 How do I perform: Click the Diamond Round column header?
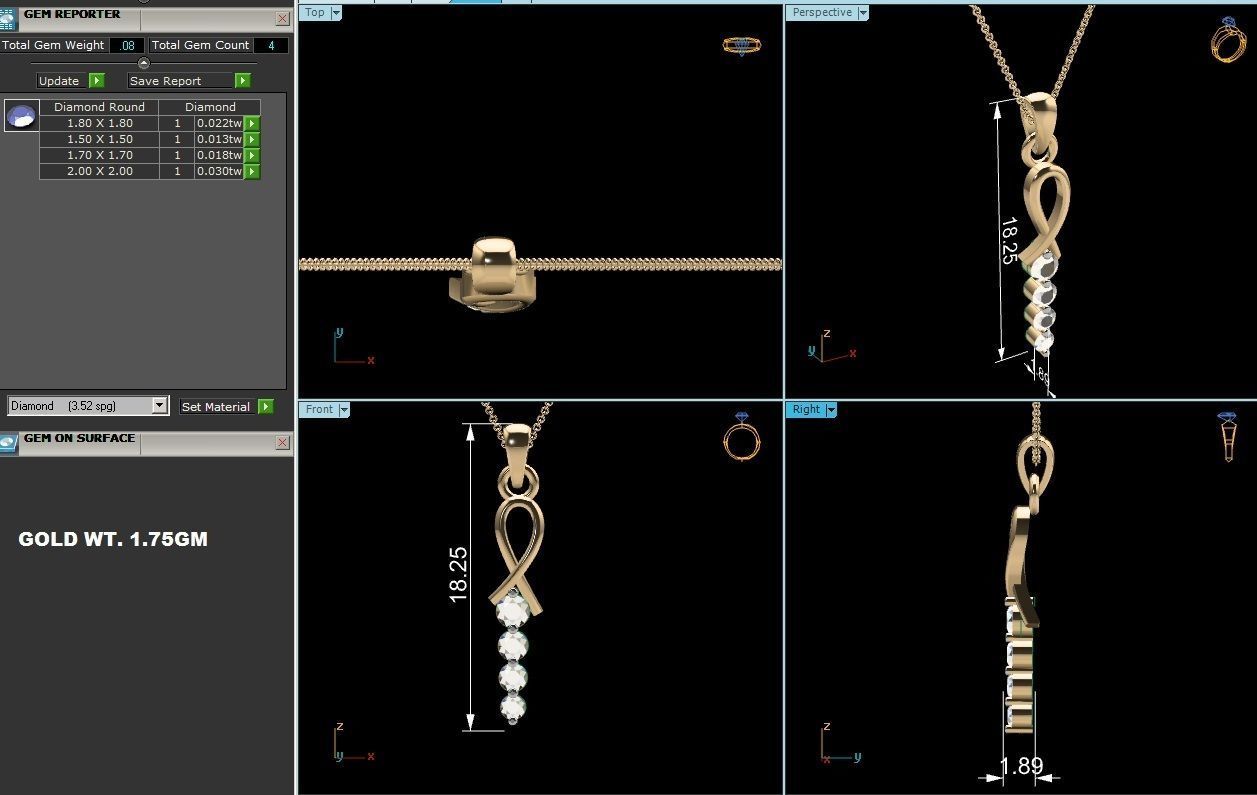click(x=99, y=107)
